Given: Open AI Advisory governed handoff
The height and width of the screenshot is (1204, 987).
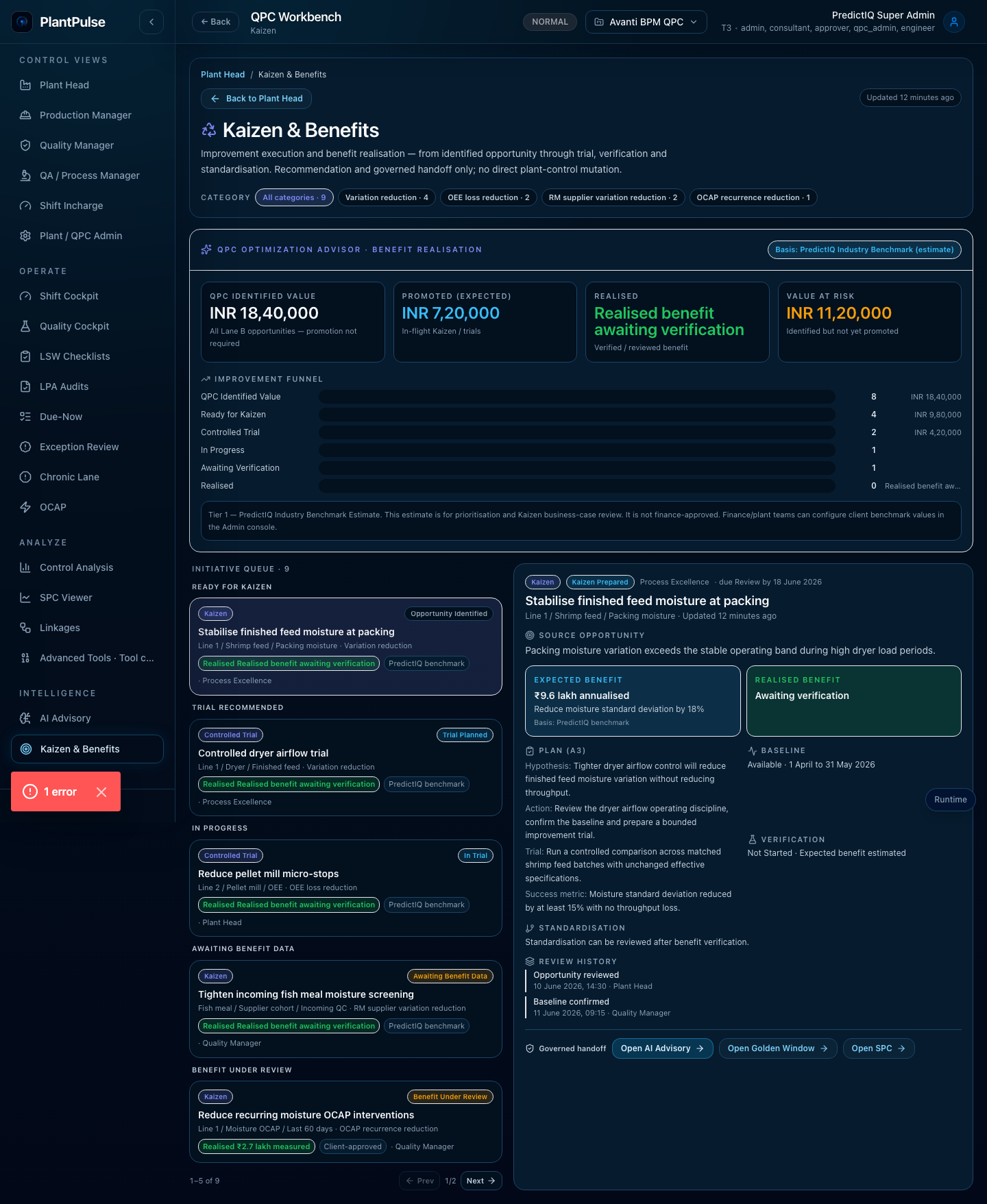Looking at the screenshot, I should [x=662, y=1048].
